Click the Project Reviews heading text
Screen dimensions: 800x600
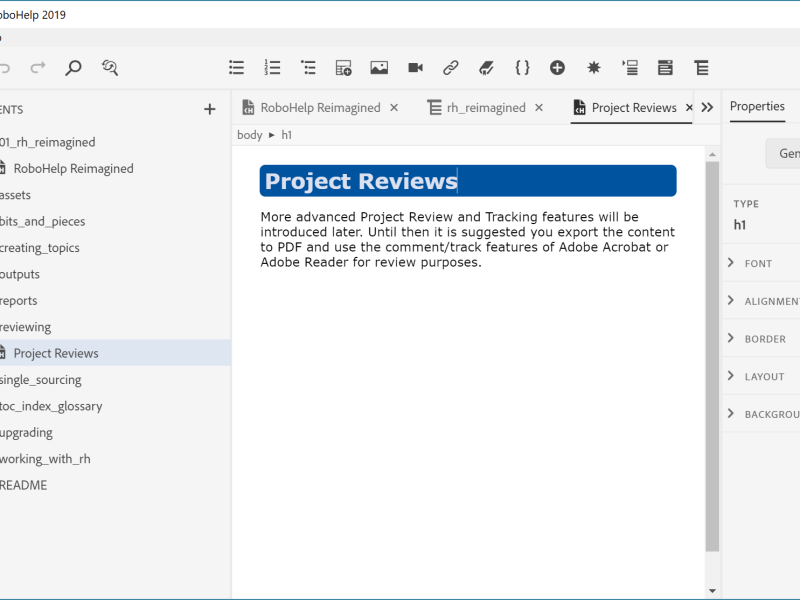point(361,181)
